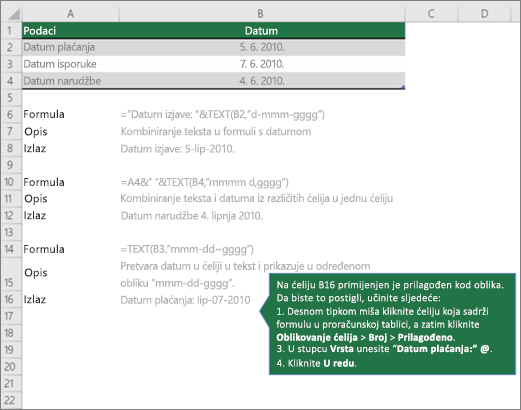Select column B header

click(262, 14)
